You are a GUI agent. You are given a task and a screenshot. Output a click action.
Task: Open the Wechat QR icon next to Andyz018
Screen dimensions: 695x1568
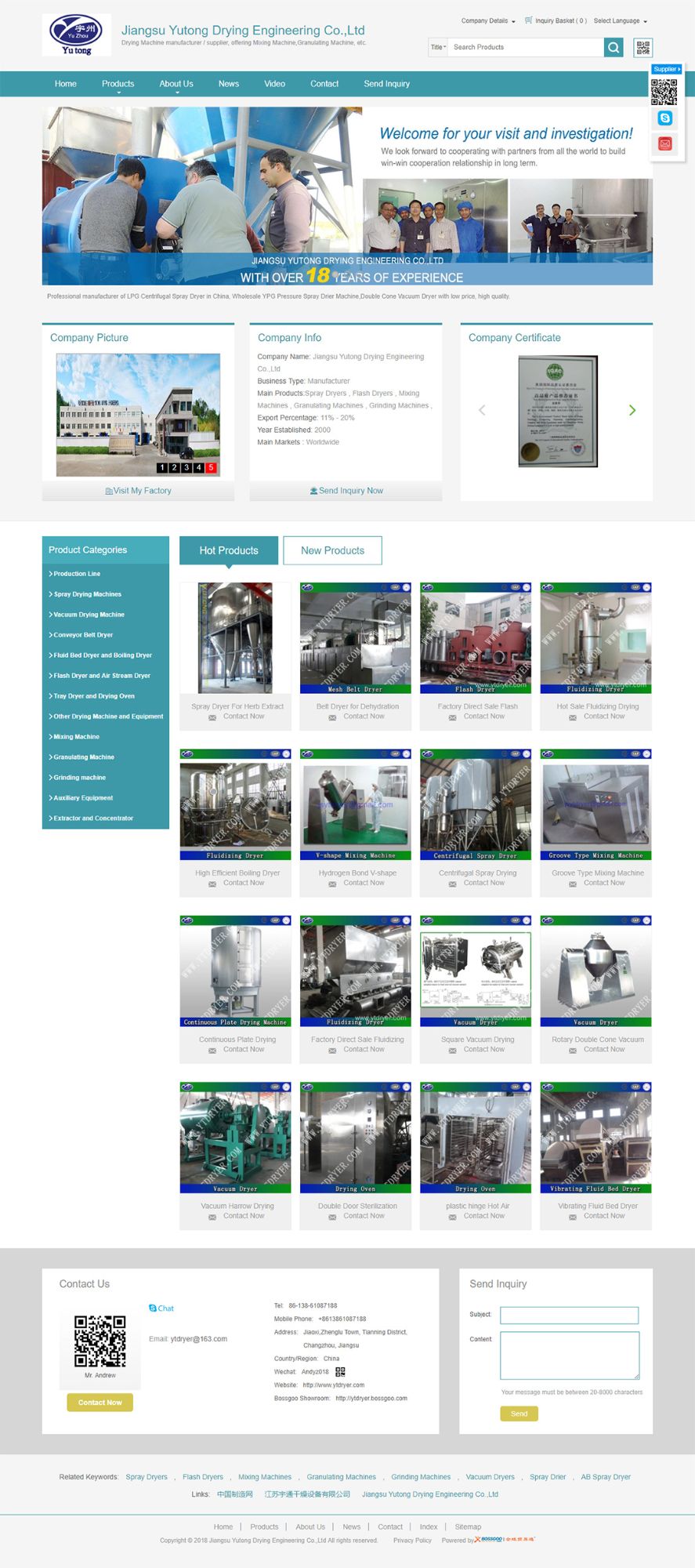coord(340,1371)
